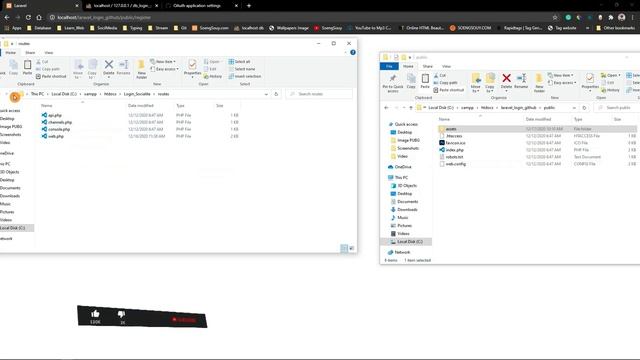Screen dimensions: 640x360
Task: Click Paste icon in routes window ribbon
Action: point(27,67)
